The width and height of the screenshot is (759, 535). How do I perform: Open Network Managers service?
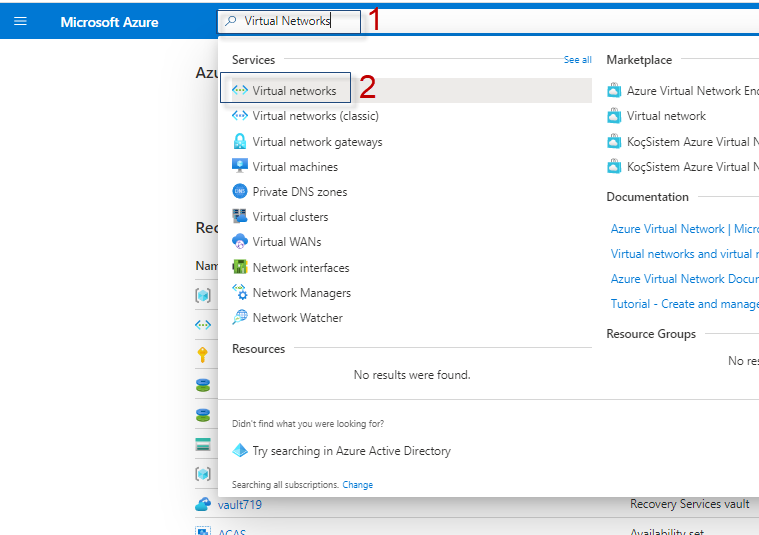302,293
